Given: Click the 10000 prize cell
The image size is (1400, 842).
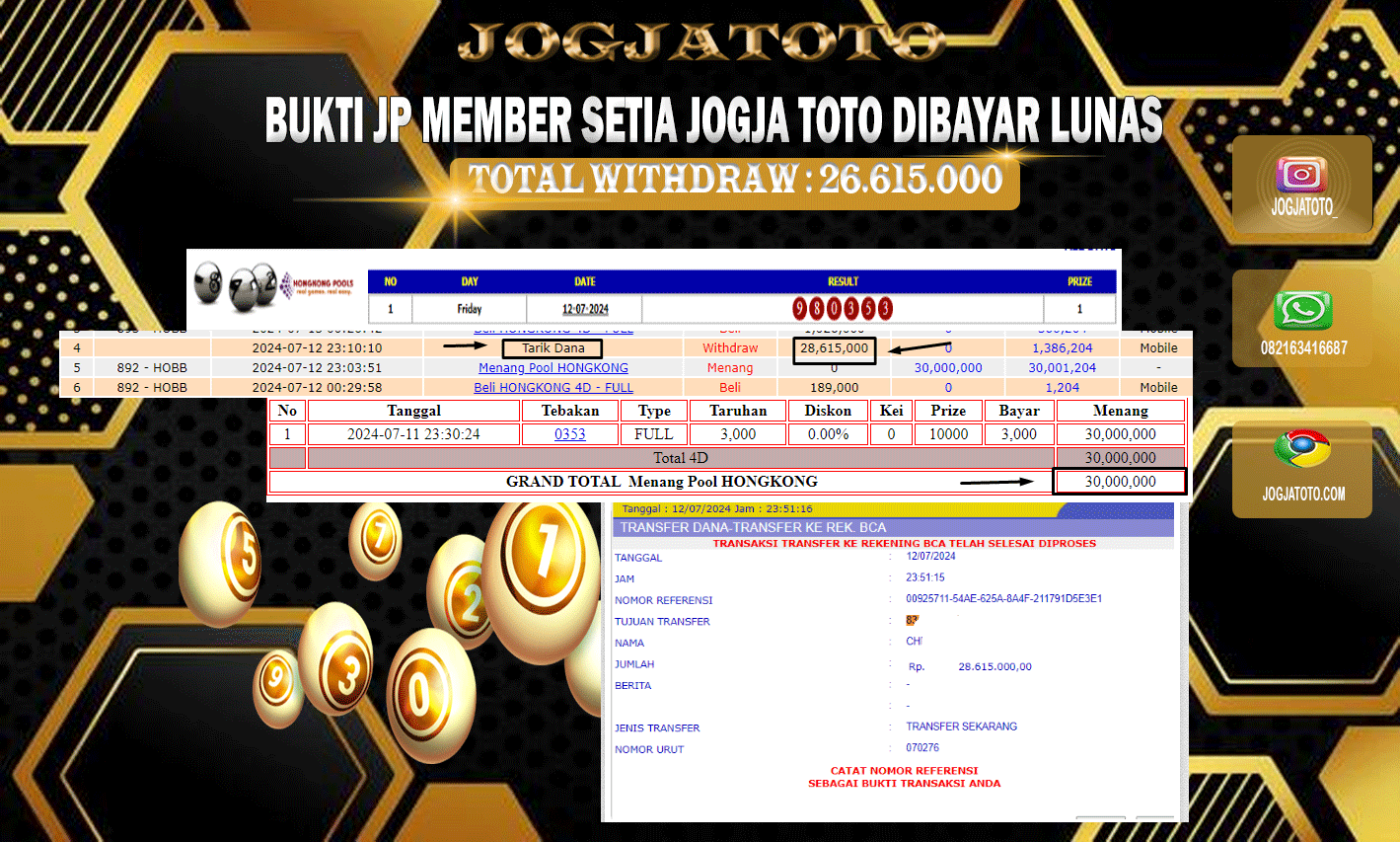Looking at the screenshot, I should click(x=949, y=434).
